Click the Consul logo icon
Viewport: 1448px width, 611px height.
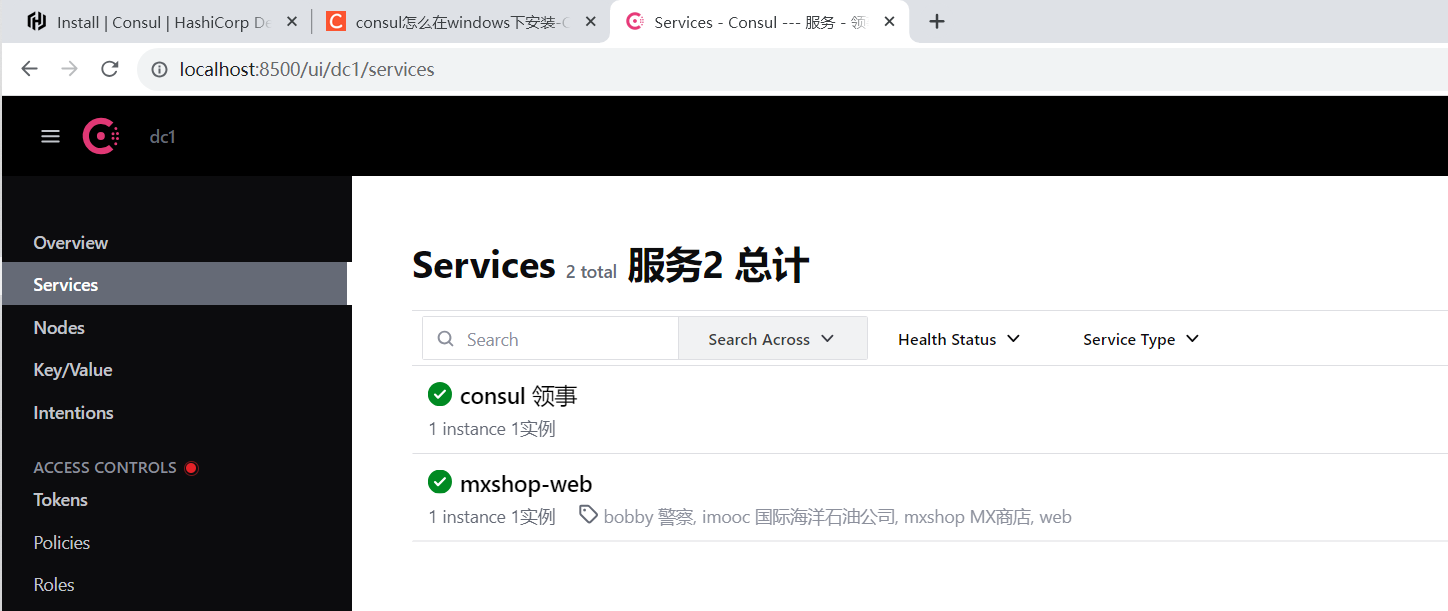pos(101,136)
